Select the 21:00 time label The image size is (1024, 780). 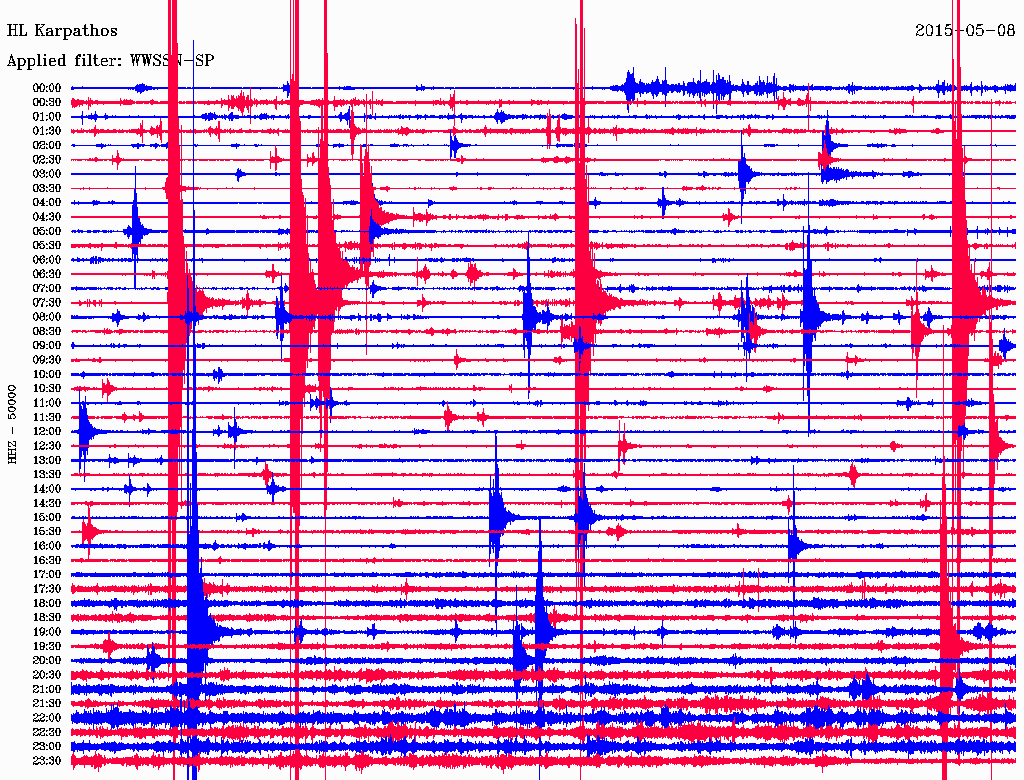pyautogui.click(x=47, y=689)
